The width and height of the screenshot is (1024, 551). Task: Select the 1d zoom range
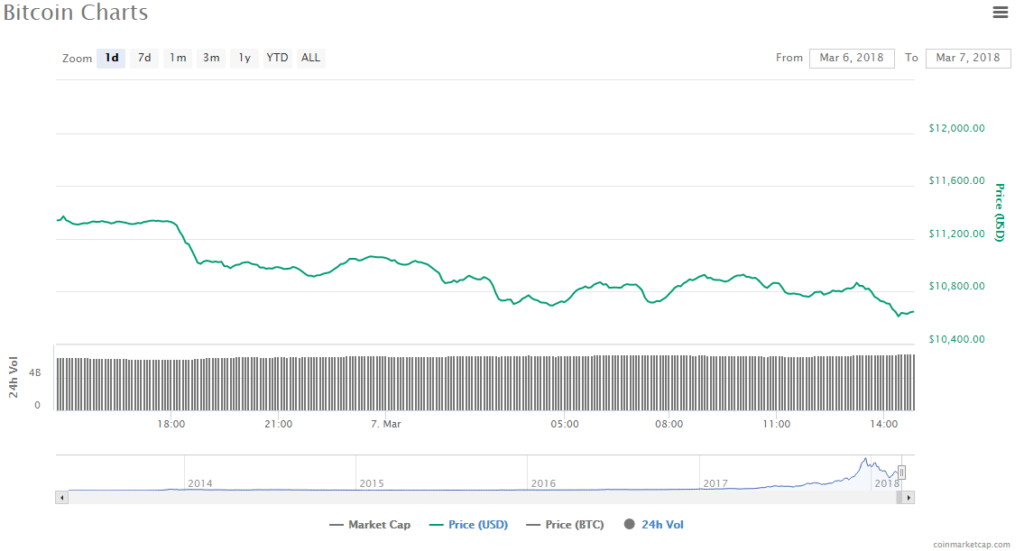(x=111, y=58)
